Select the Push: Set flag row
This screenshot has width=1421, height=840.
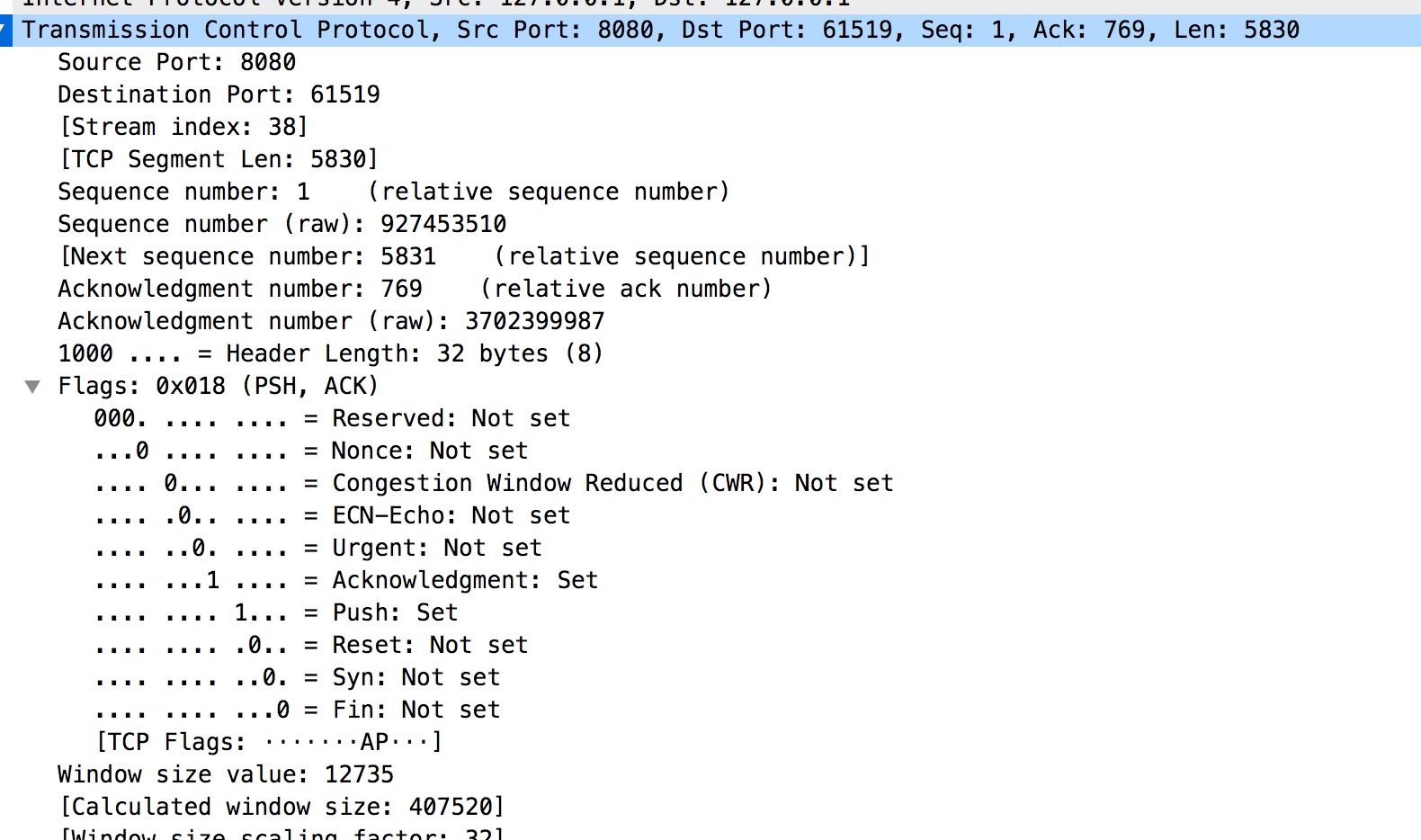[x=276, y=613]
